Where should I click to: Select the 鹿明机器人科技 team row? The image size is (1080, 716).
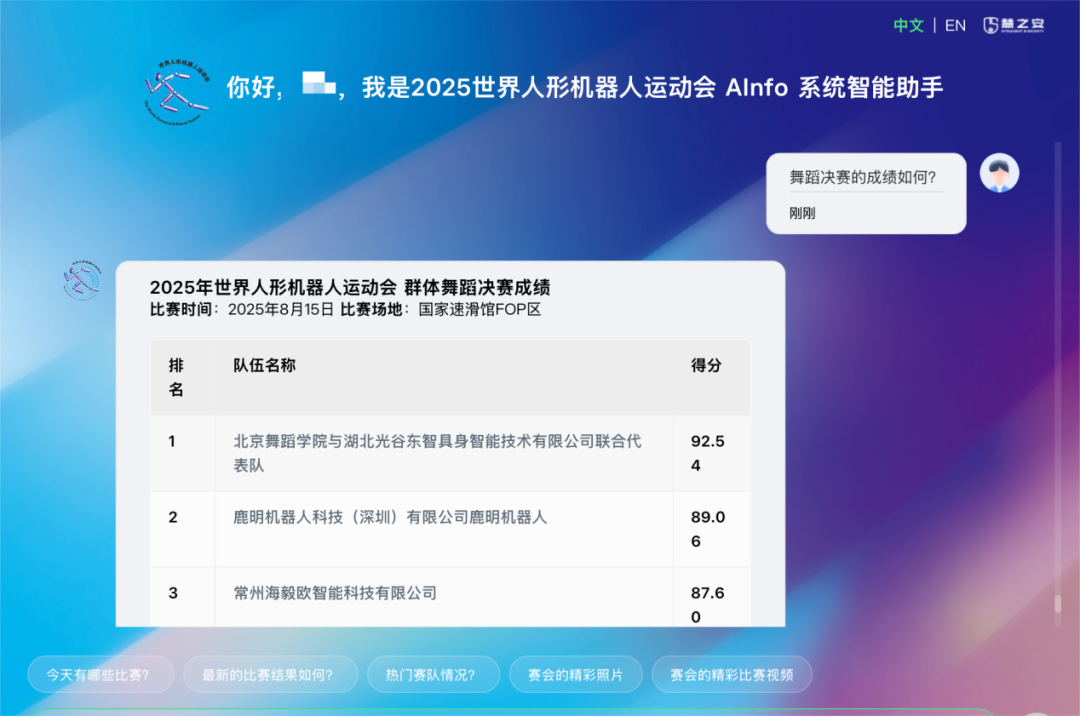(390, 517)
